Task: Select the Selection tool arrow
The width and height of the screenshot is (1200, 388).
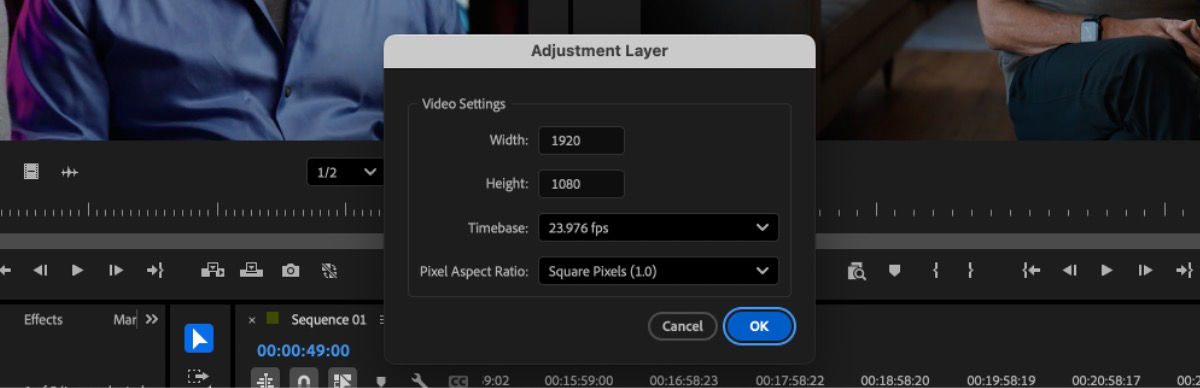Action: tap(198, 339)
